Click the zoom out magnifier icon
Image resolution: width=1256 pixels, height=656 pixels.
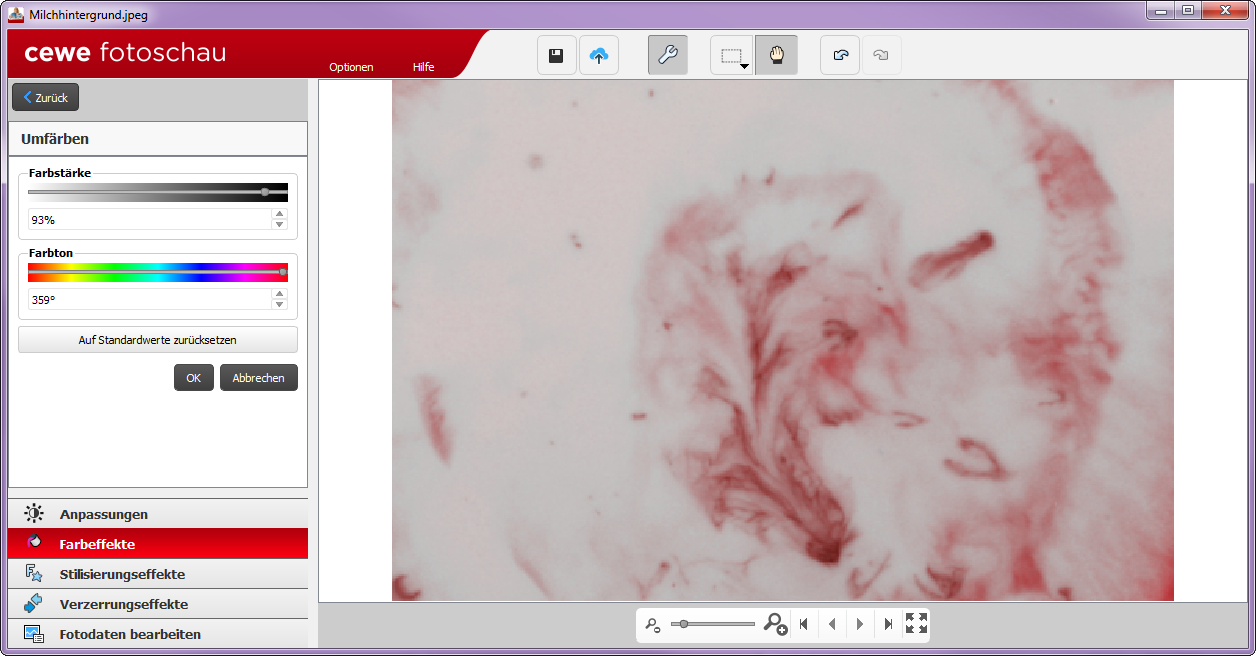point(653,625)
